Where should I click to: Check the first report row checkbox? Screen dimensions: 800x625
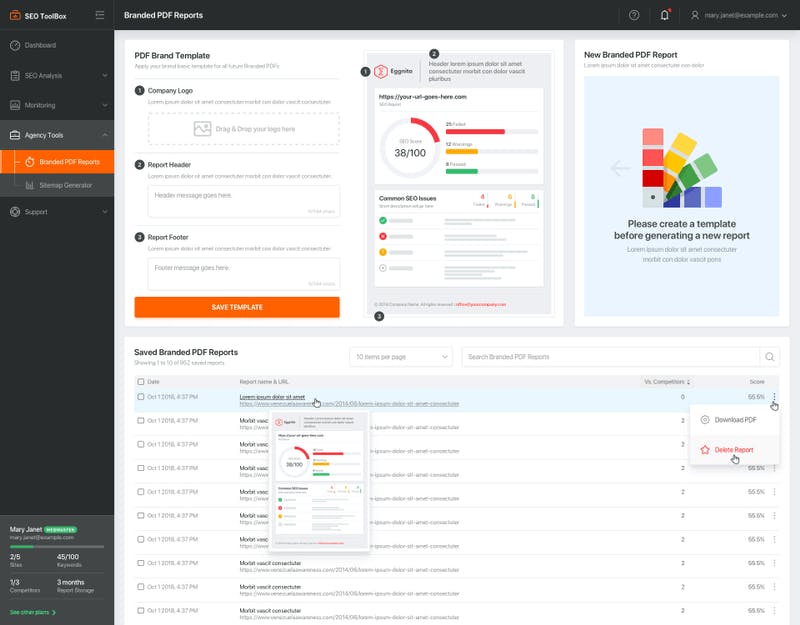pos(140,397)
